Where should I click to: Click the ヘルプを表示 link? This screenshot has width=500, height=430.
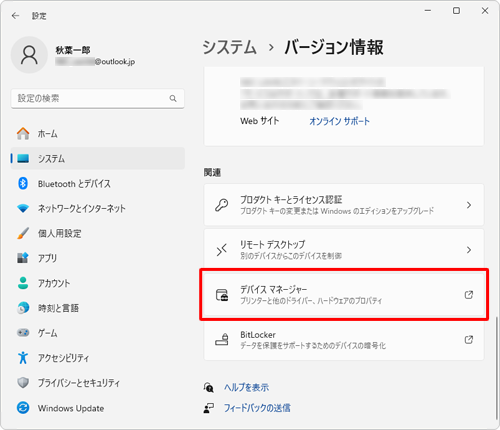point(246,387)
